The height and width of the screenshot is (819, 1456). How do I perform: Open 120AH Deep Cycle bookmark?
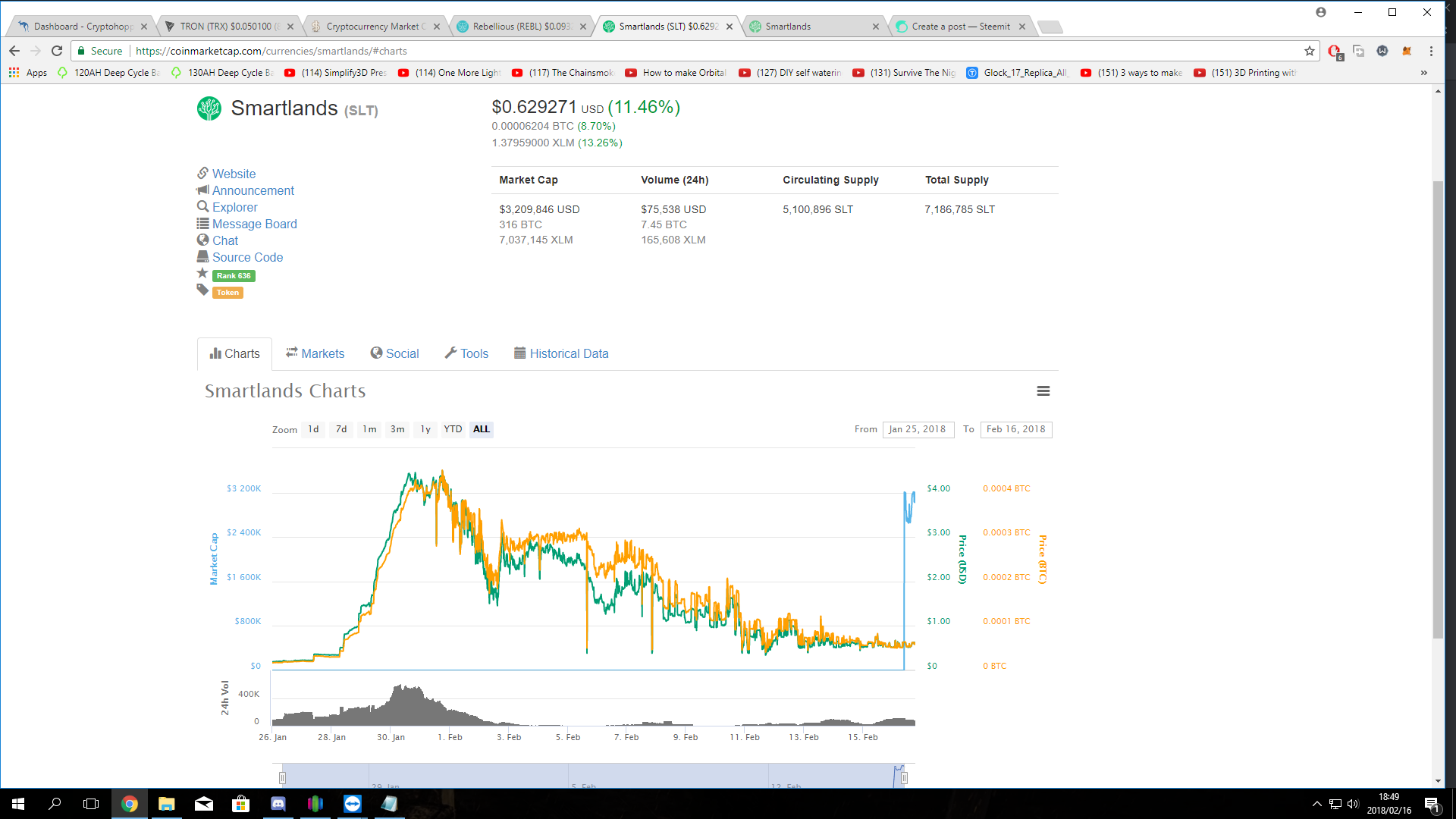[108, 73]
